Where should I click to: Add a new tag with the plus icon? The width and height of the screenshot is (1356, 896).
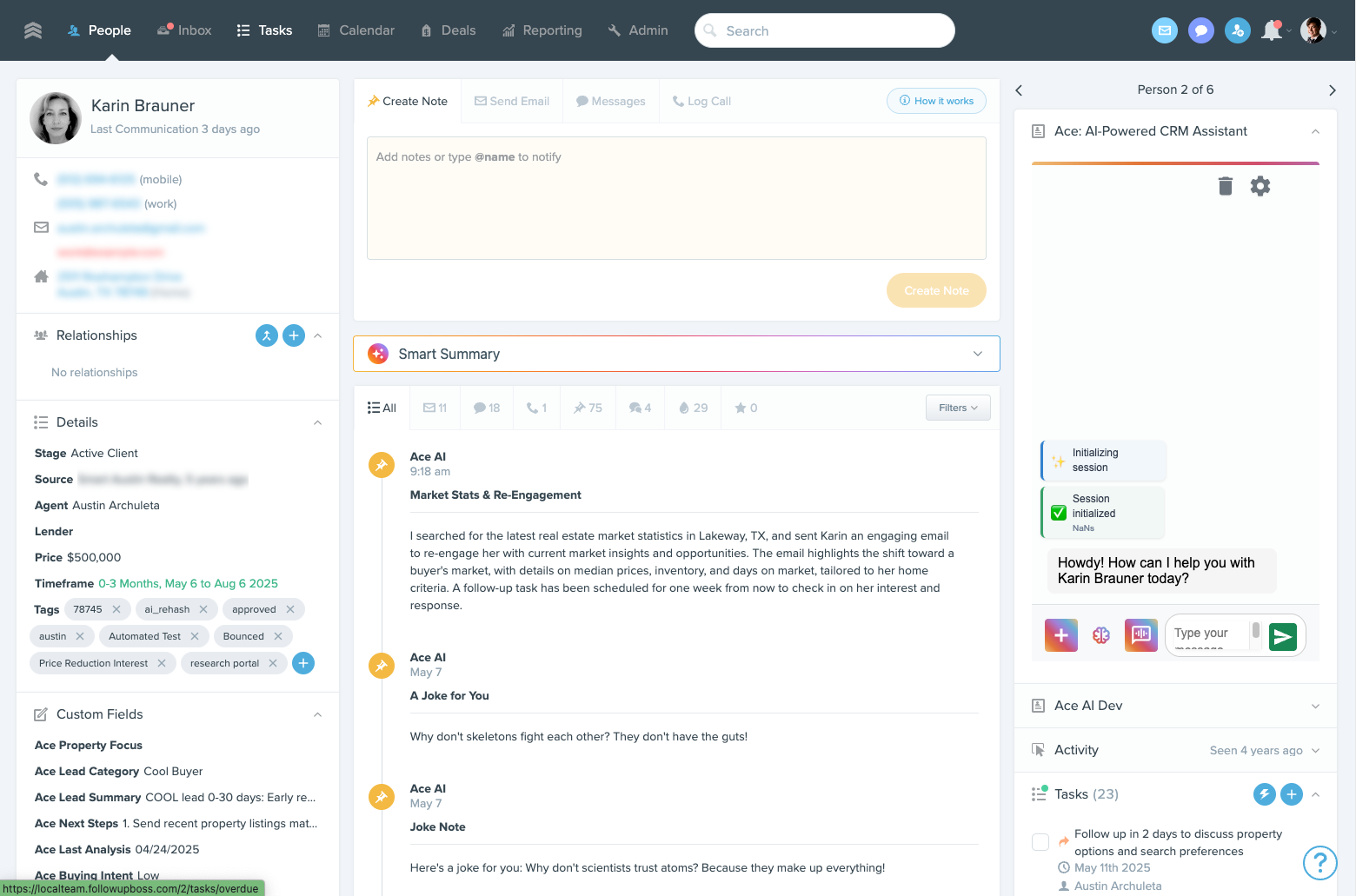(303, 663)
